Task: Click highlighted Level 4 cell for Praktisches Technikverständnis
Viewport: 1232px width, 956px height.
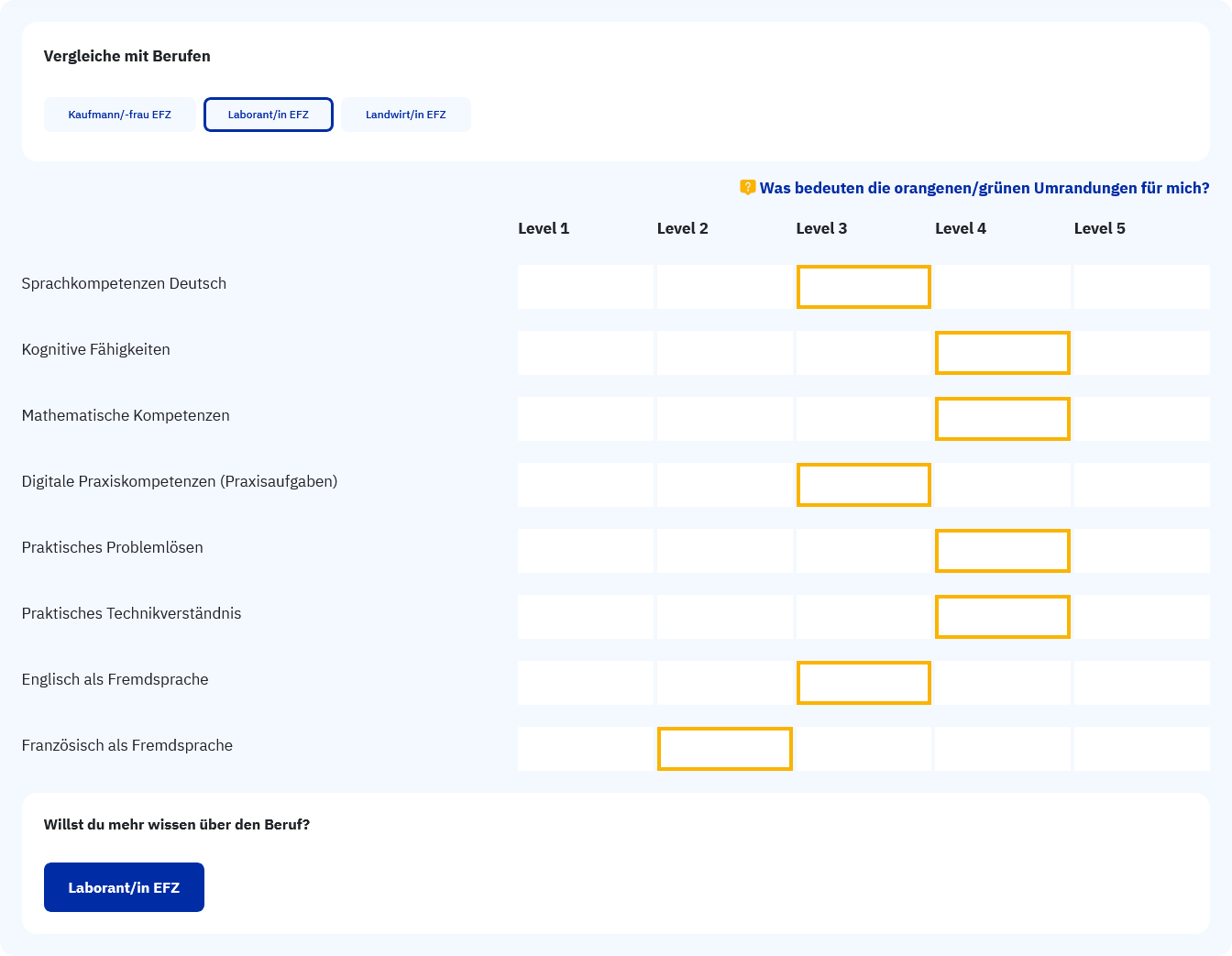Action: click(x=1003, y=617)
